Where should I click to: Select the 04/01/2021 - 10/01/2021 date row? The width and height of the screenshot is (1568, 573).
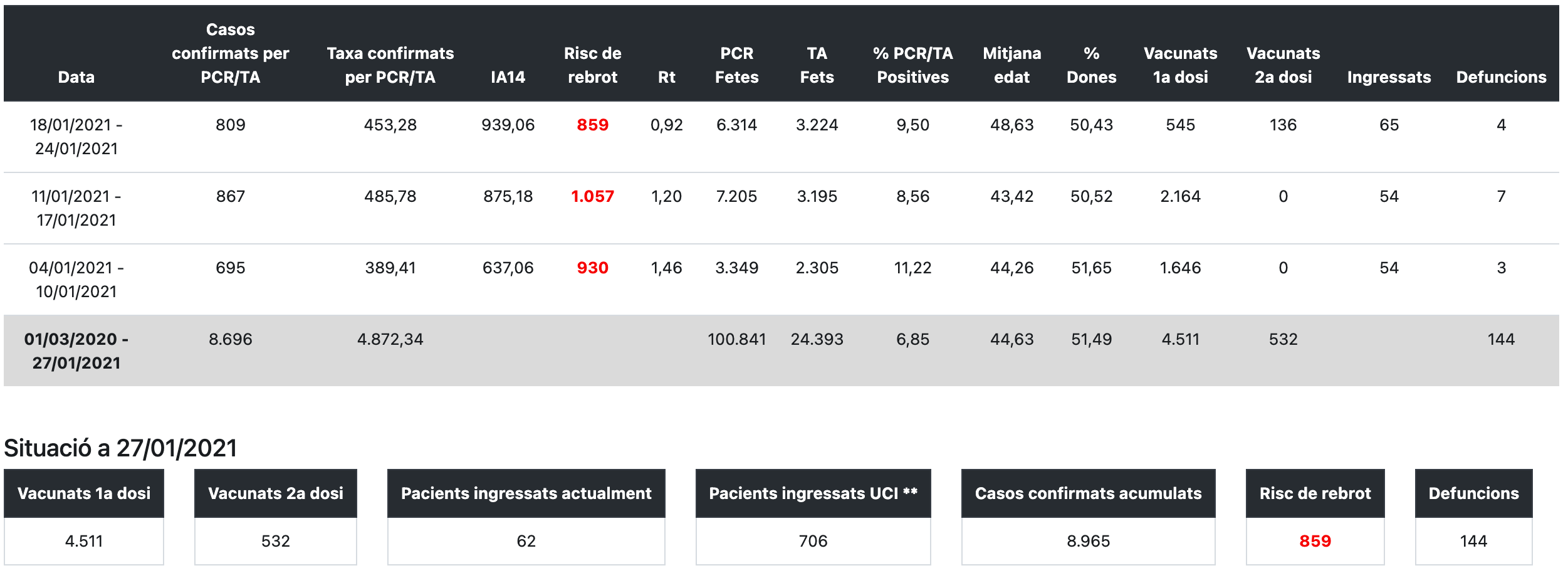(x=76, y=280)
